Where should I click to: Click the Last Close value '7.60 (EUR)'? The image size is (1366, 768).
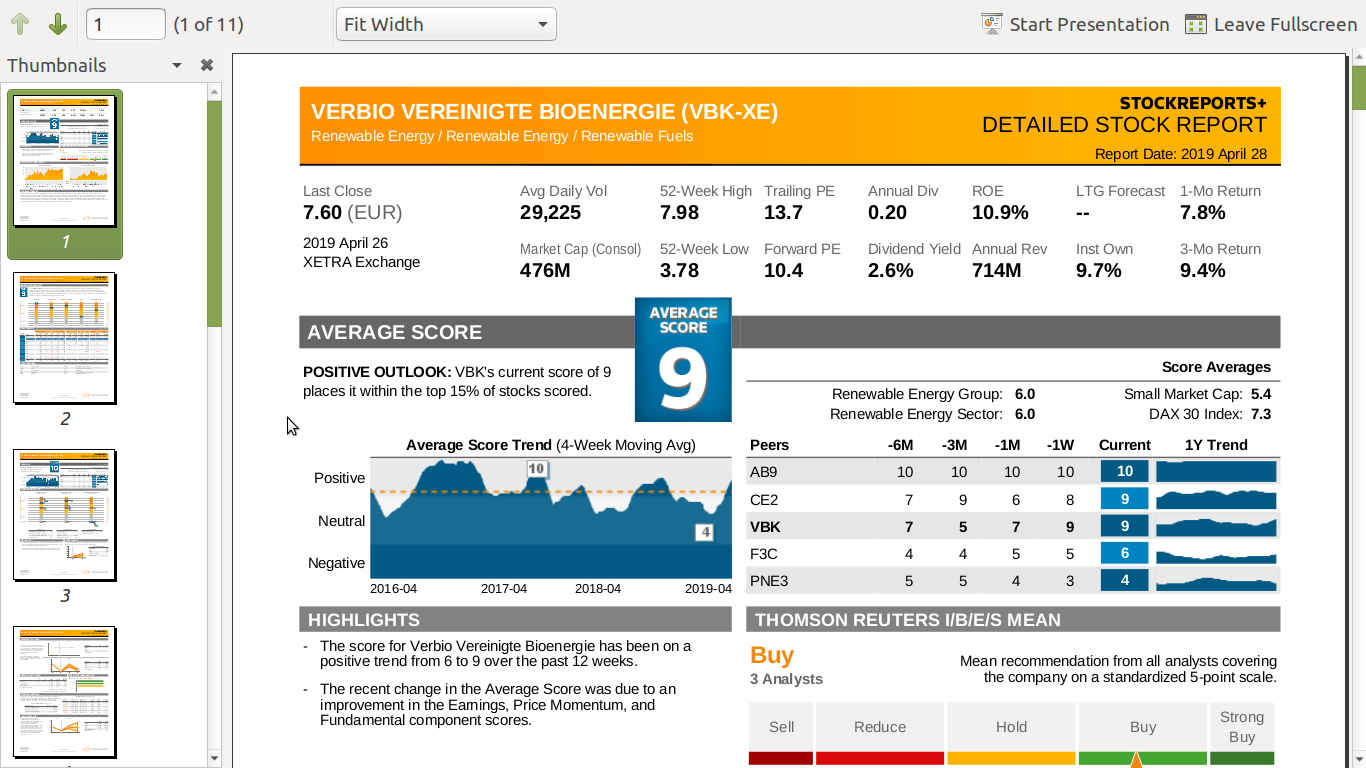click(x=353, y=212)
